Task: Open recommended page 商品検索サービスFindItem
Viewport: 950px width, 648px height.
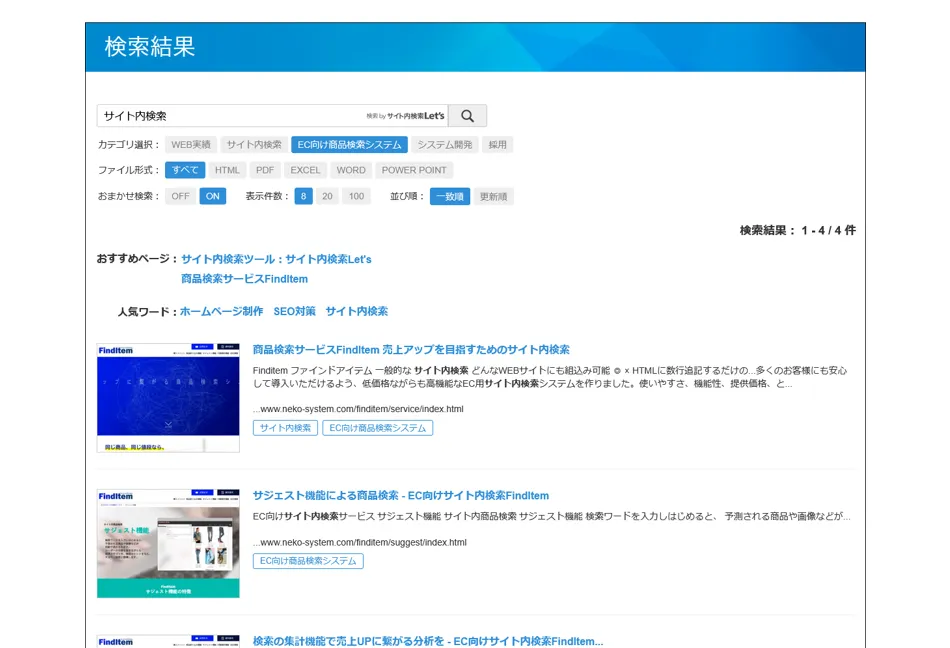Action: pos(244,279)
